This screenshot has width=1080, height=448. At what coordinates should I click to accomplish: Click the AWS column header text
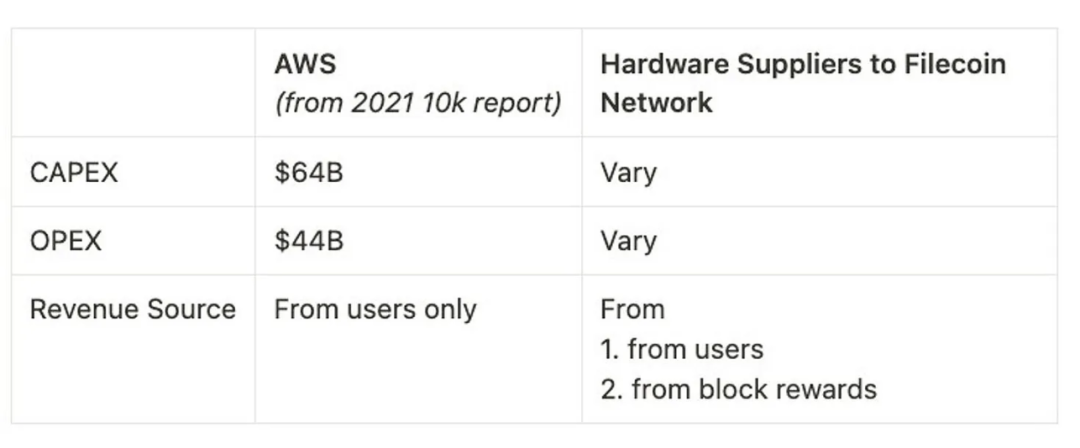pyautogui.click(x=305, y=66)
